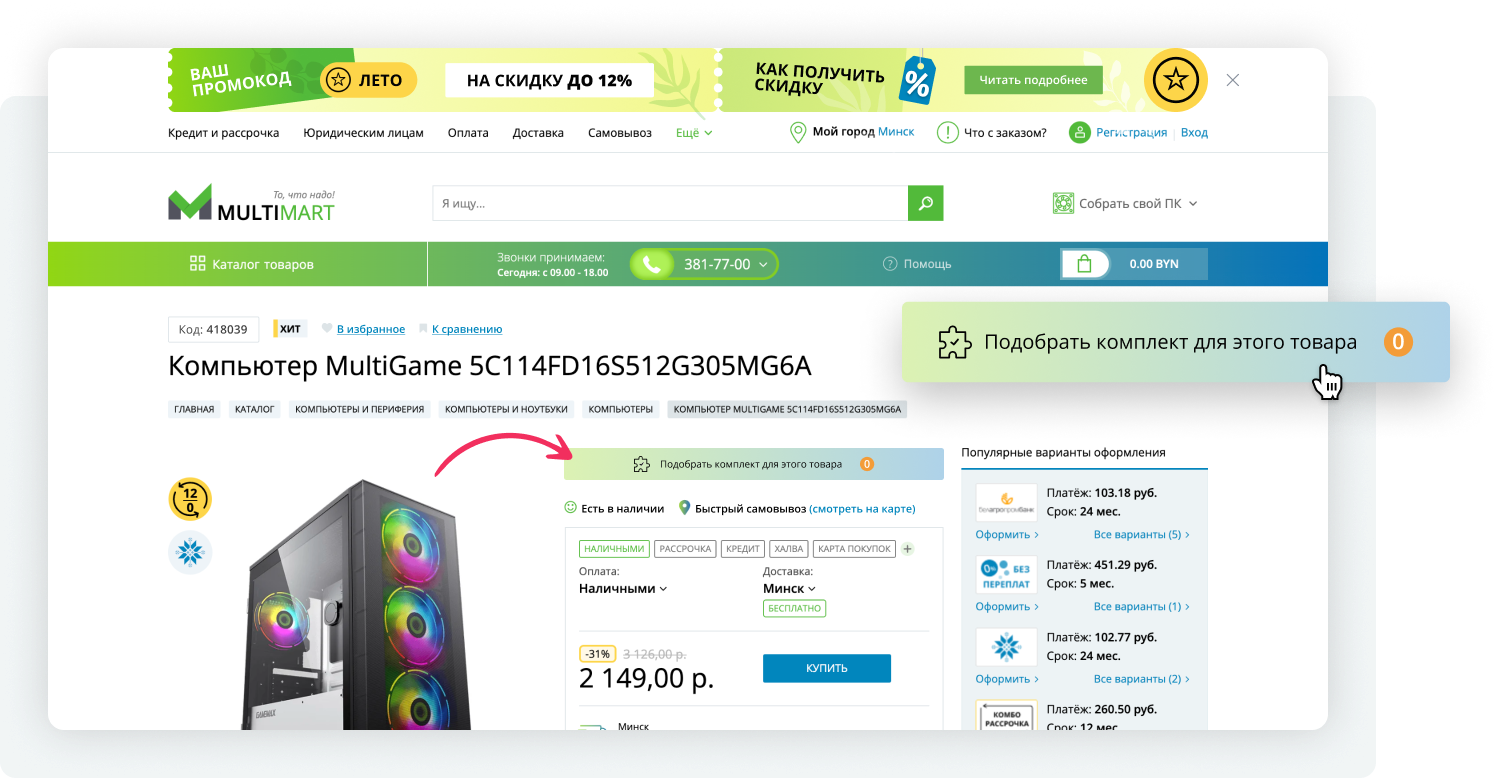
Task: Add product via 'В избранное' link
Action: pyautogui.click(x=371, y=329)
